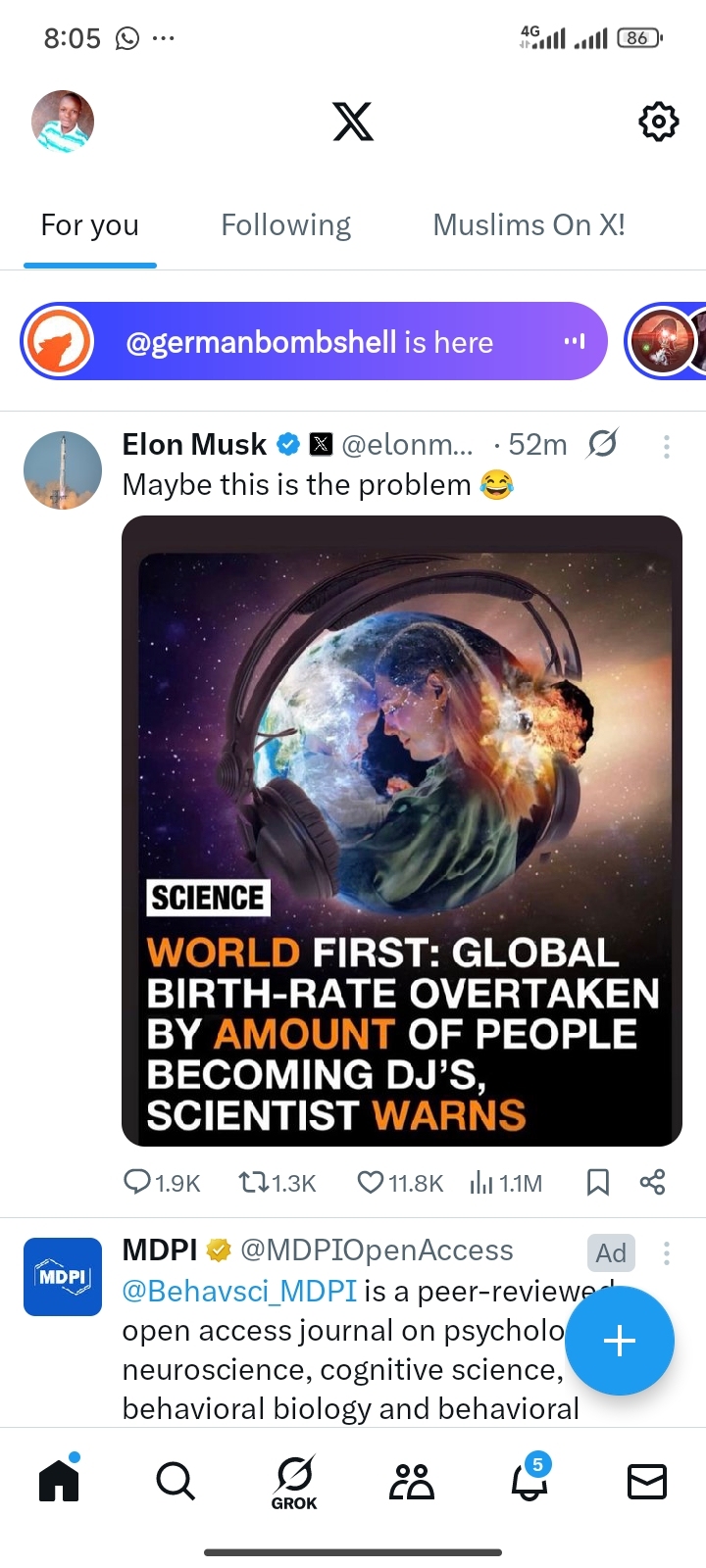The width and height of the screenshot is (706, 1568).
Task: Open the Muslims On X! tab
Action: pyautogui.click(x=529, y=225)
